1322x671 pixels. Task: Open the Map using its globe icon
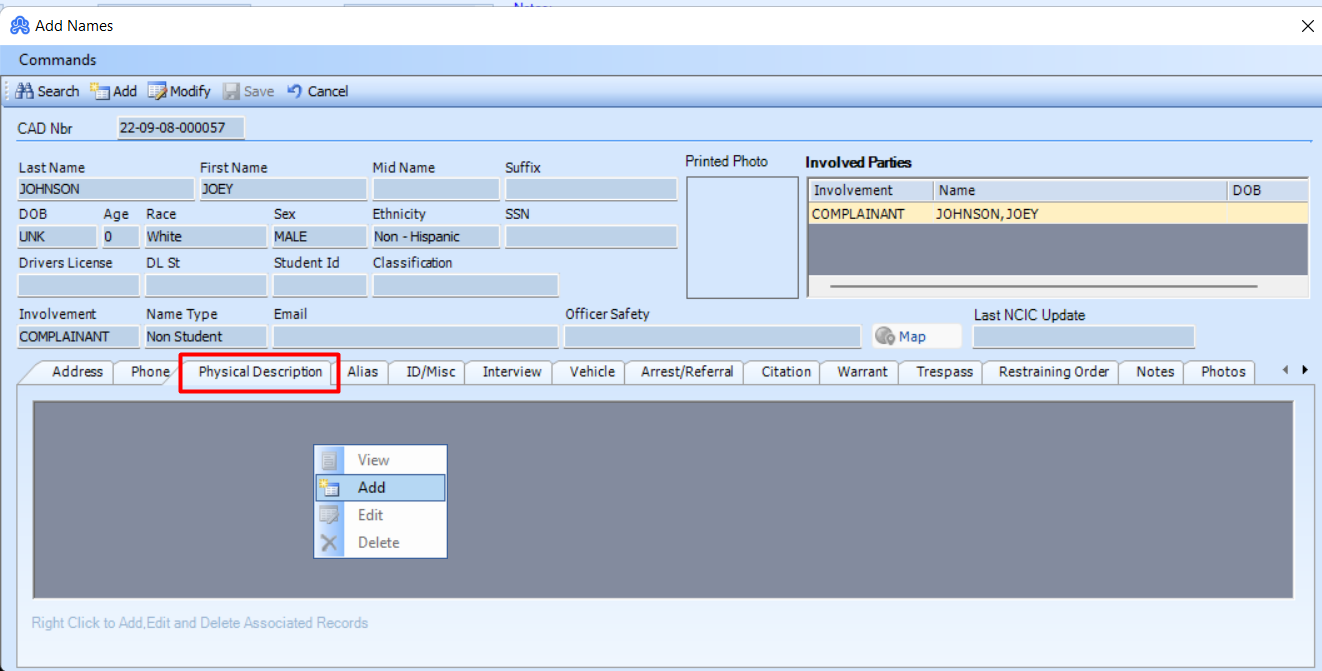click(x=887, y=336)
